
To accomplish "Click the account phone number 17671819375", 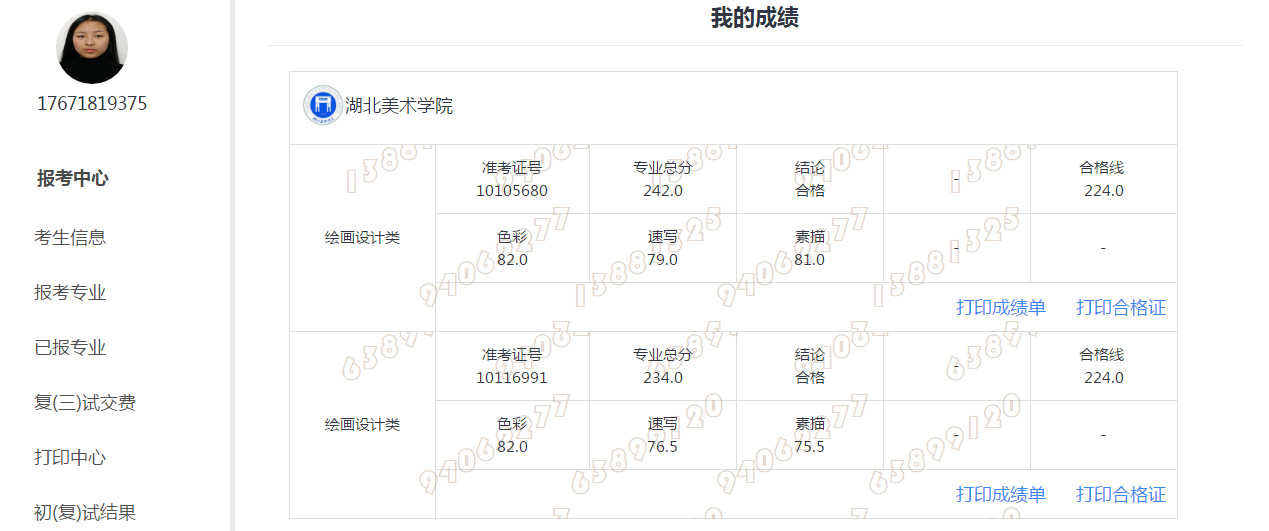I will point(92,103).
